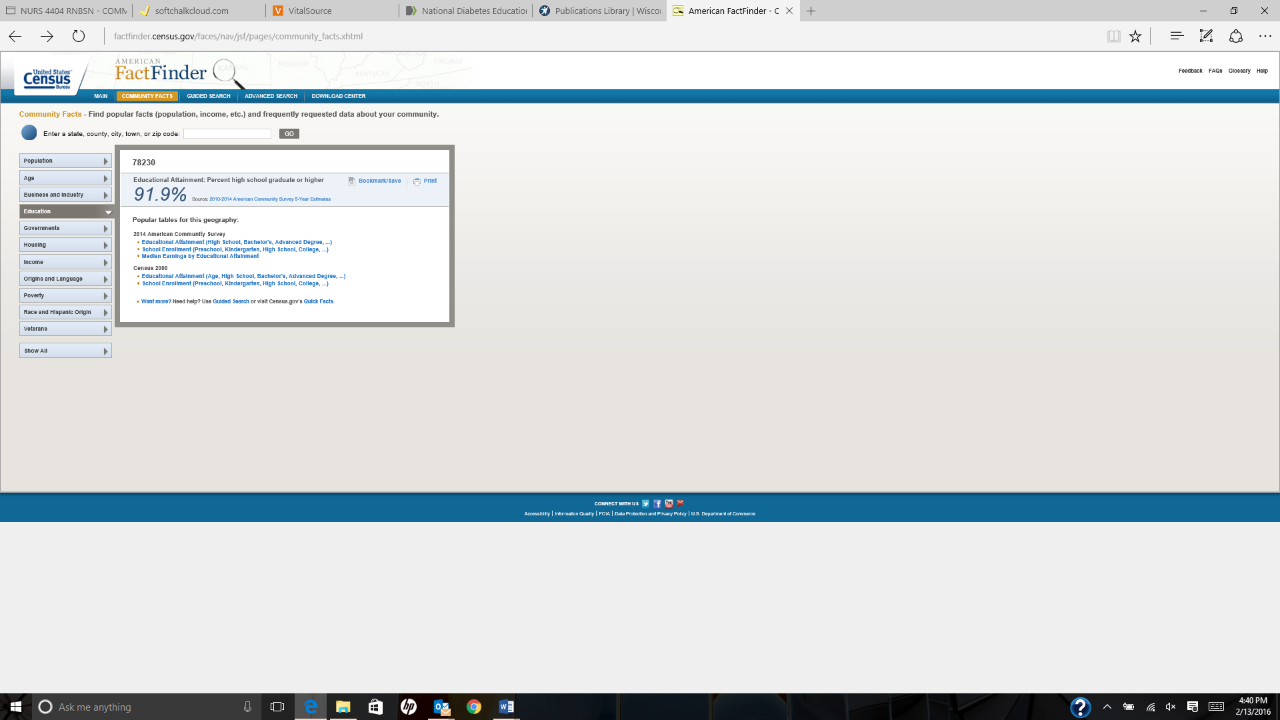Screen dimensions: 1280x720
Task: Click the Print icon in results panel
Action: 417,181
